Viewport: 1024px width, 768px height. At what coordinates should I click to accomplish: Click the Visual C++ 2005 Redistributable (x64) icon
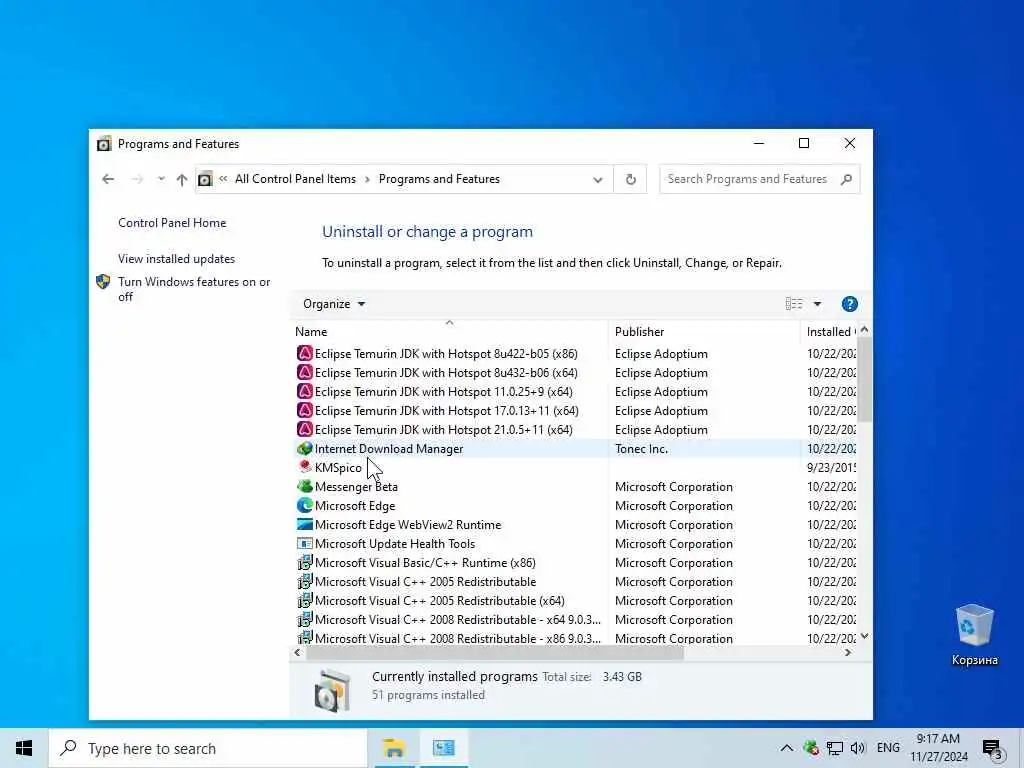[304, 600]
